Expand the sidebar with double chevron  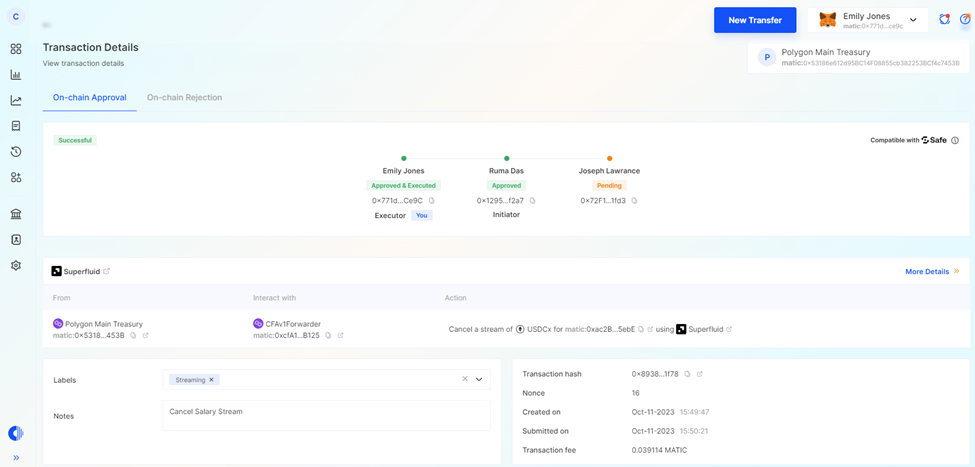point(16,458)
